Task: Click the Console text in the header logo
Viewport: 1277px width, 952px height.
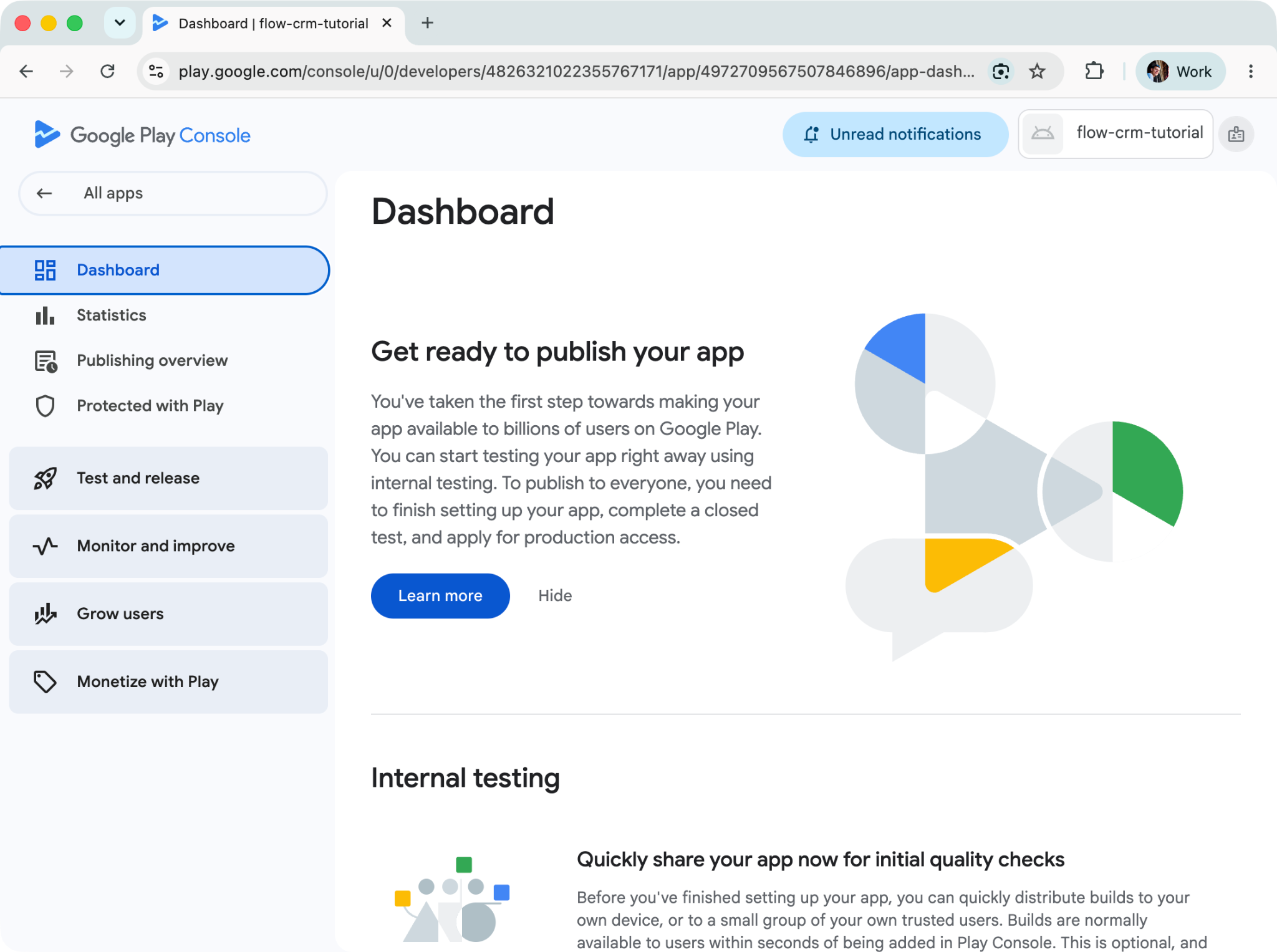Action: (x=215, y=135)
